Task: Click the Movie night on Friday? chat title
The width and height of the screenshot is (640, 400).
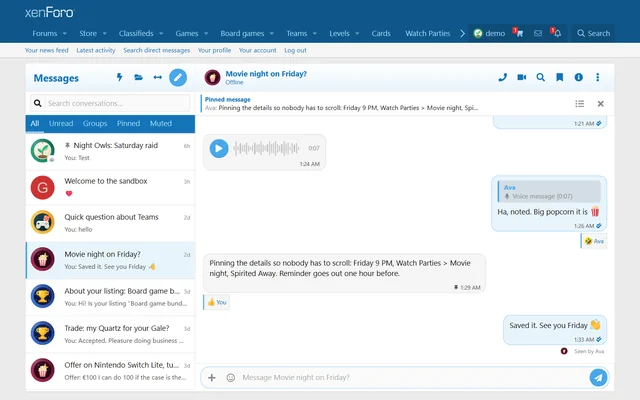Action: click(266, 74)
